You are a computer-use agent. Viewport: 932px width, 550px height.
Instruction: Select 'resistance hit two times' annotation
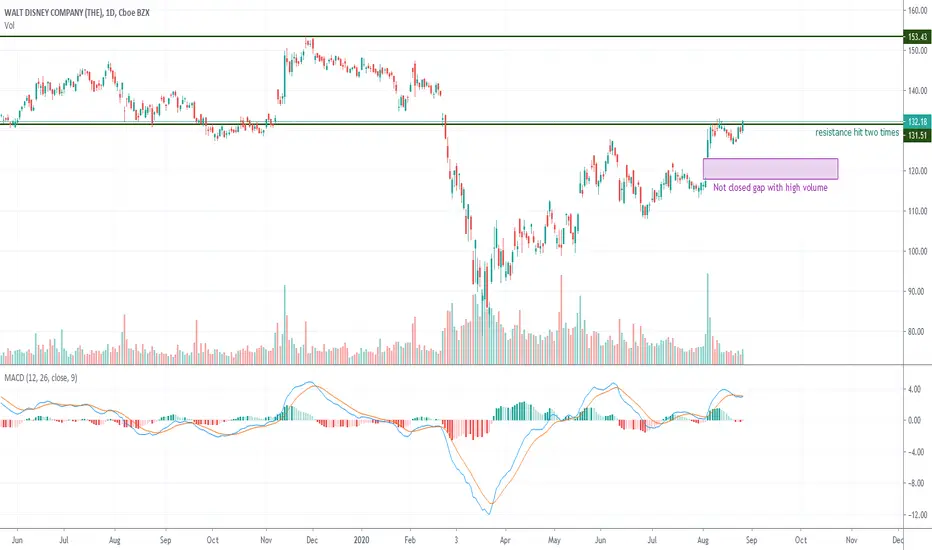(x=857, y=133)
